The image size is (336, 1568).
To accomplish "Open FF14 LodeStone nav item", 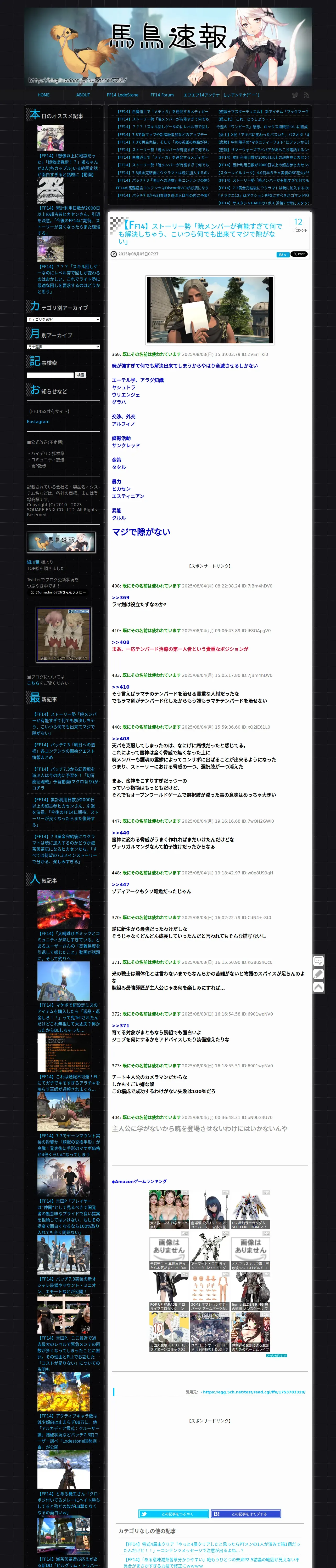I will pyautogui.click(x=122, y=95).
